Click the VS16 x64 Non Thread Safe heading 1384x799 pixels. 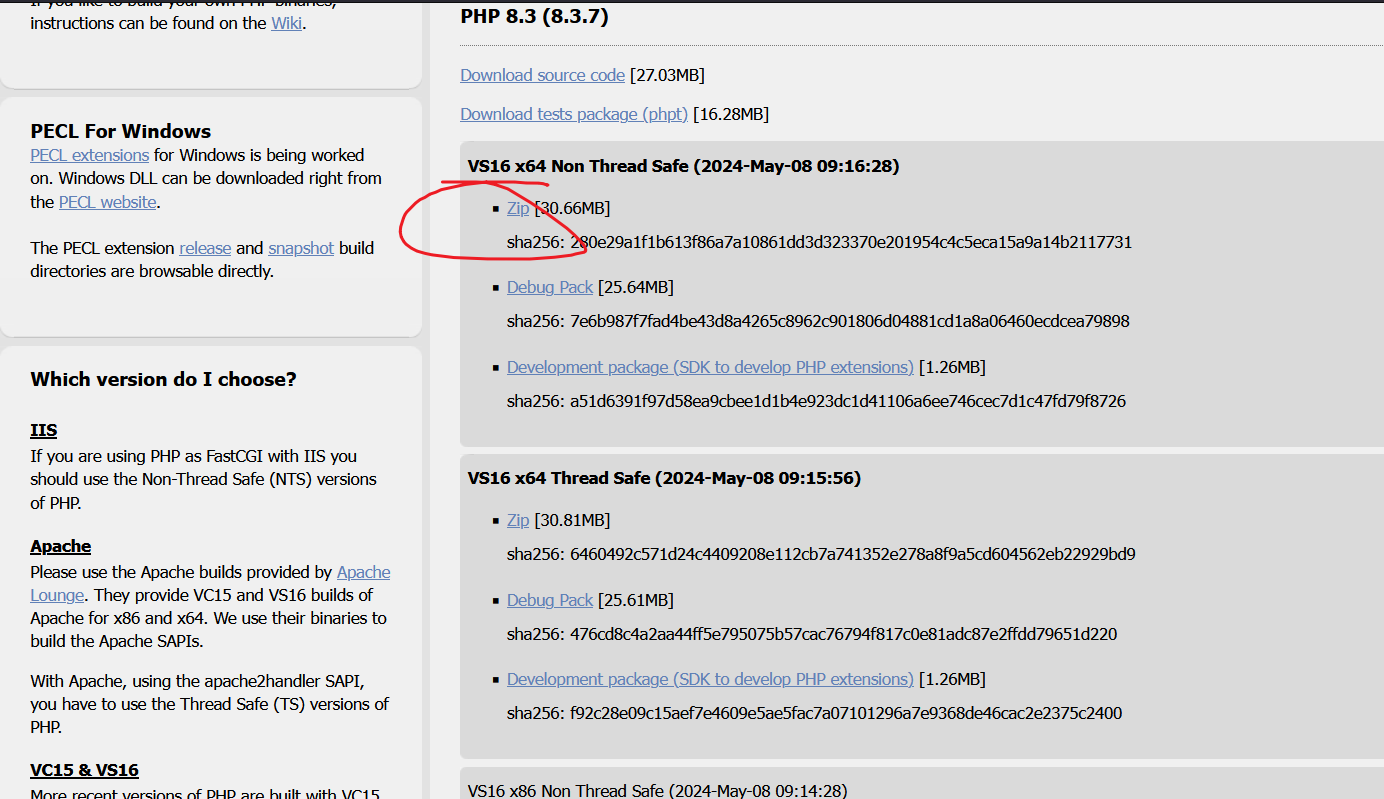[x=683, y=166]
